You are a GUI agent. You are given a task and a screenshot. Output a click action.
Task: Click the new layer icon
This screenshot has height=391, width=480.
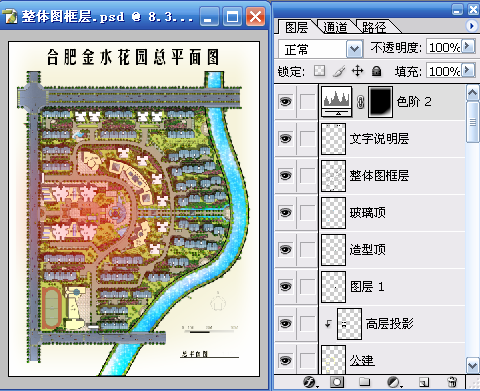(x=423, y=382)
